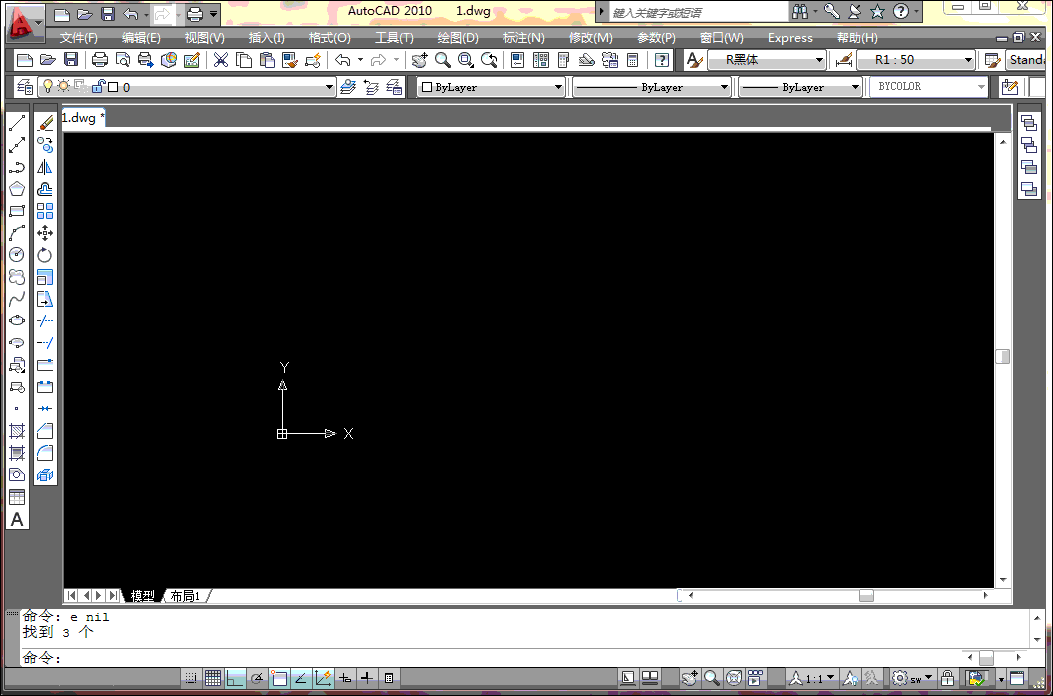Toggle Lineweight display in status bar
Image resolution: width=1053 pixels, height=696 pixels.
click(367, 678)
